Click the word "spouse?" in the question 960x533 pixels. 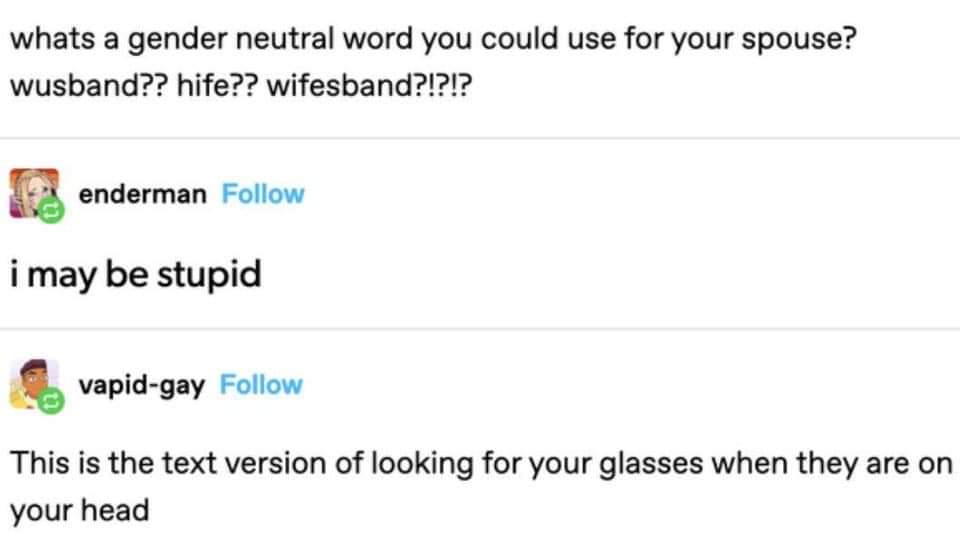pos(798,40)
